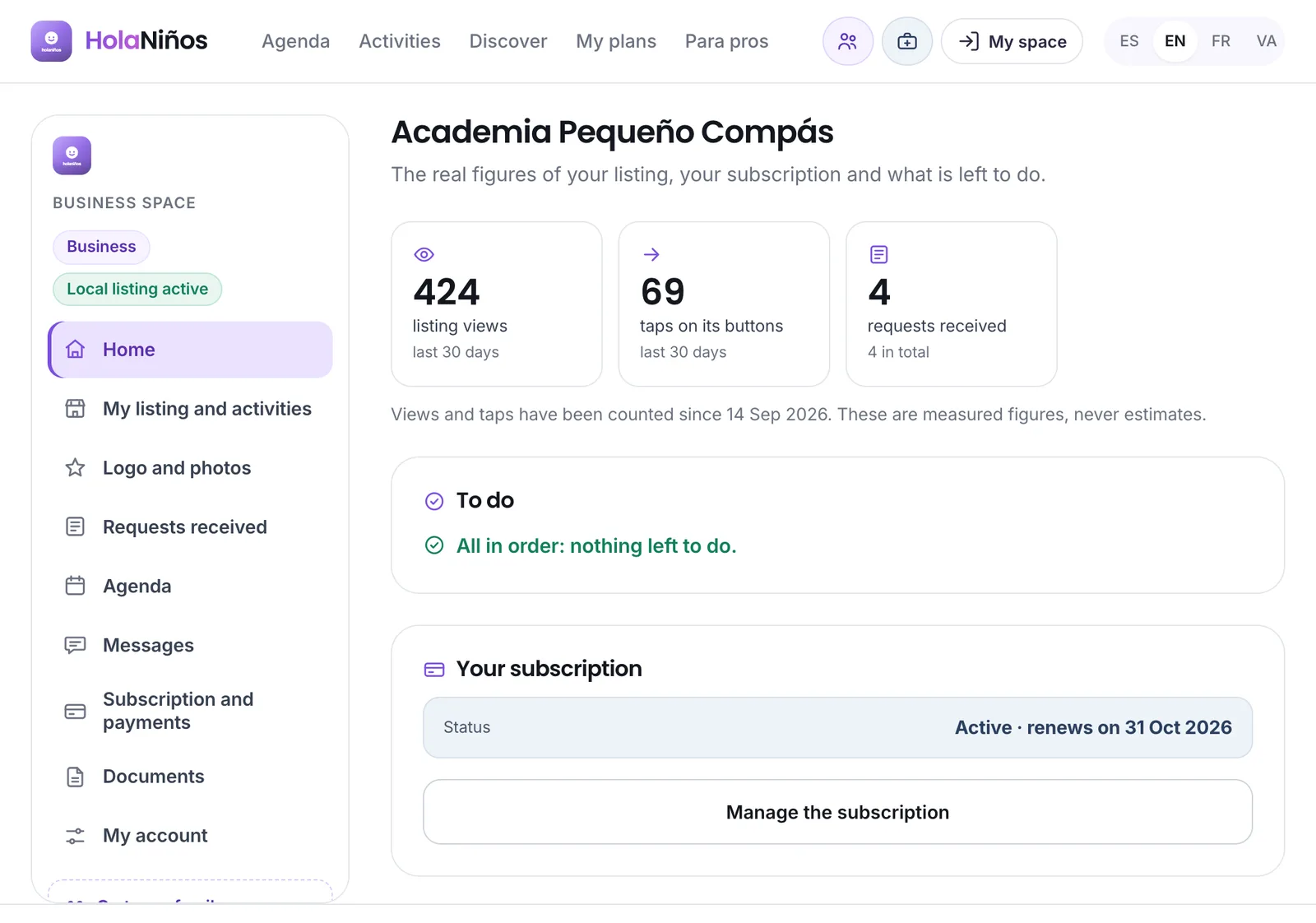The width and height of the screenshot is (1316, 923).
Task: Click the HolaNiños logo in header
Action: pos(119,41)
